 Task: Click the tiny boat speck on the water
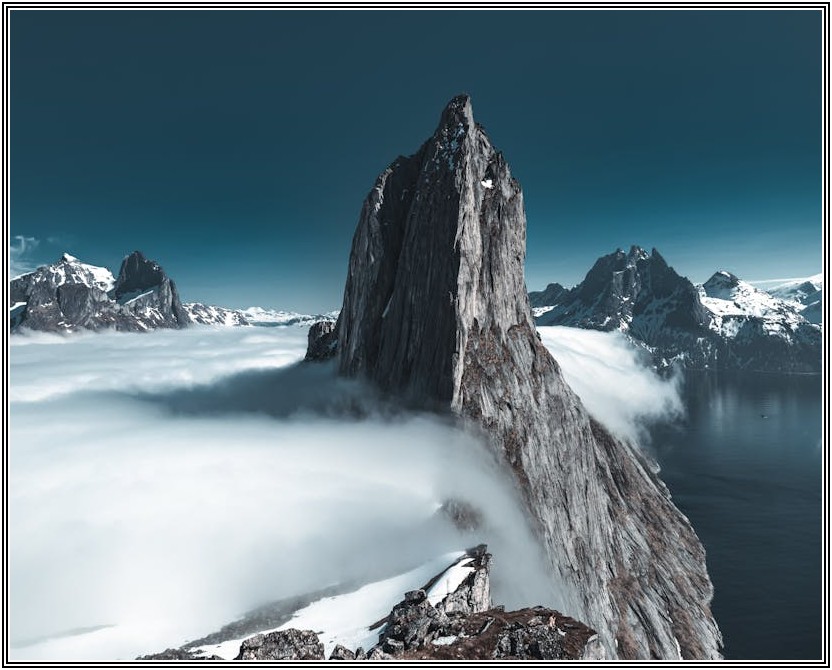coord(765,415)
